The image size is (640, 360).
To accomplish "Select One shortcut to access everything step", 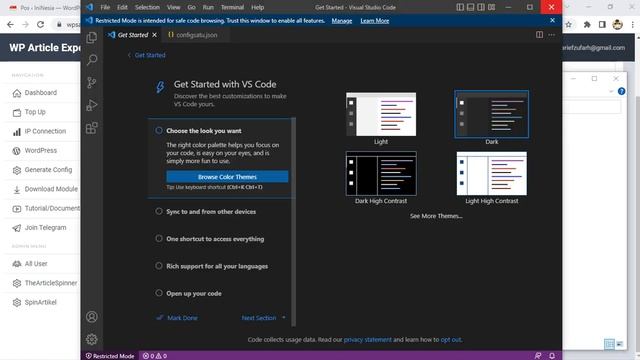I will (215, 239).
